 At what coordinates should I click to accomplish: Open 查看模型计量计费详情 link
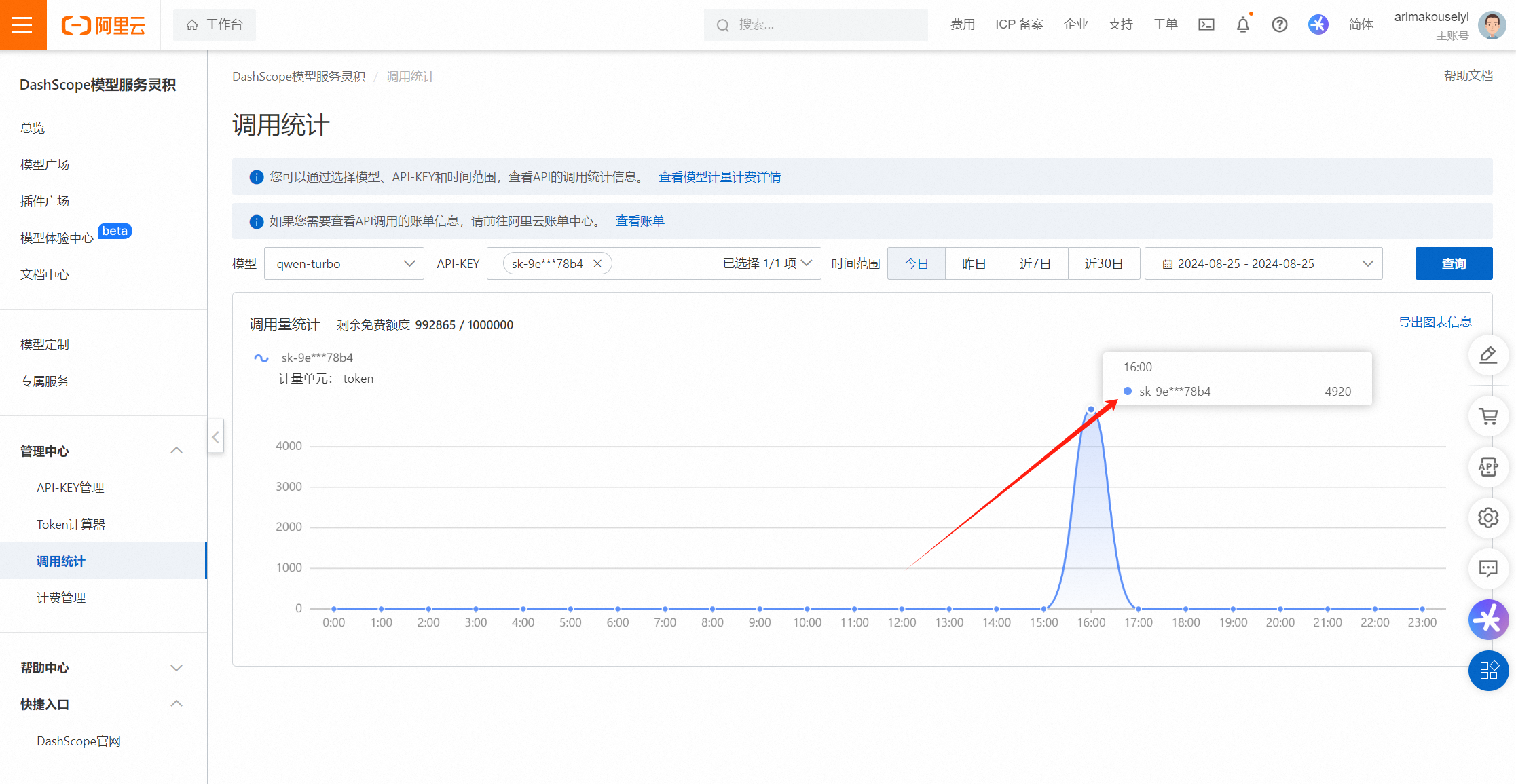point(720,177)
